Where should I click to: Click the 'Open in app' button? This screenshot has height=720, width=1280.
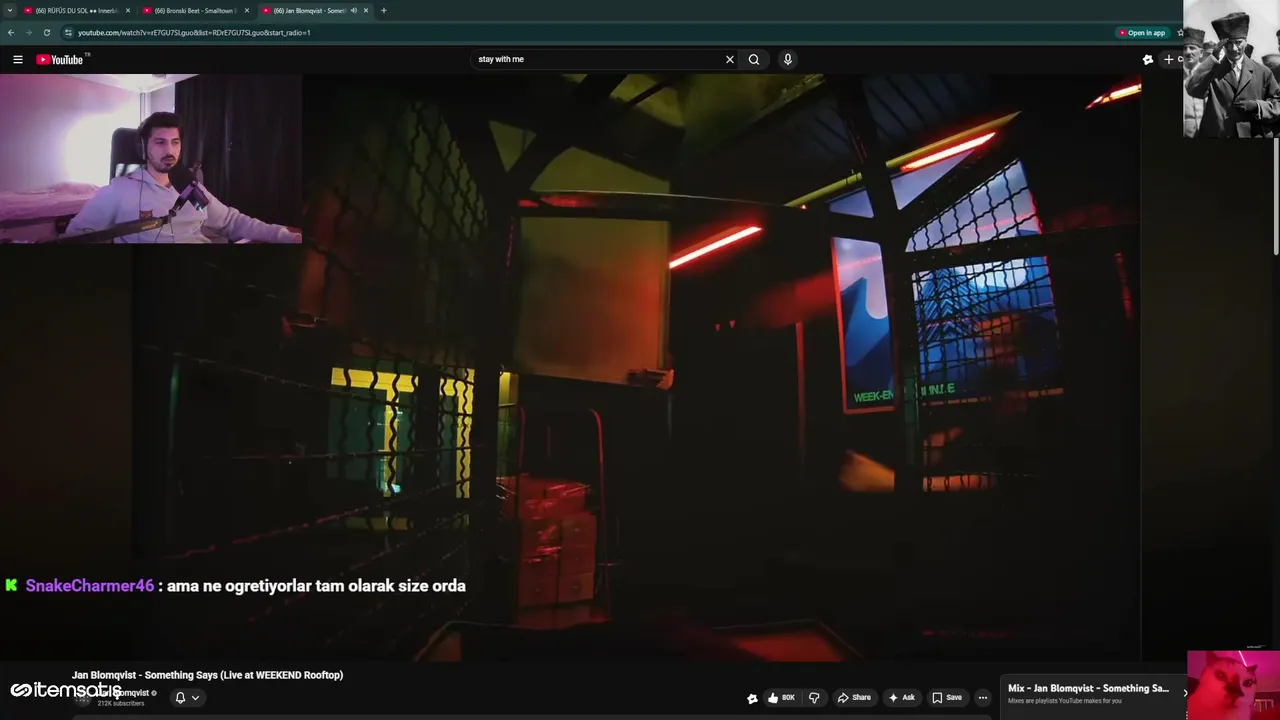[1142, 32]
